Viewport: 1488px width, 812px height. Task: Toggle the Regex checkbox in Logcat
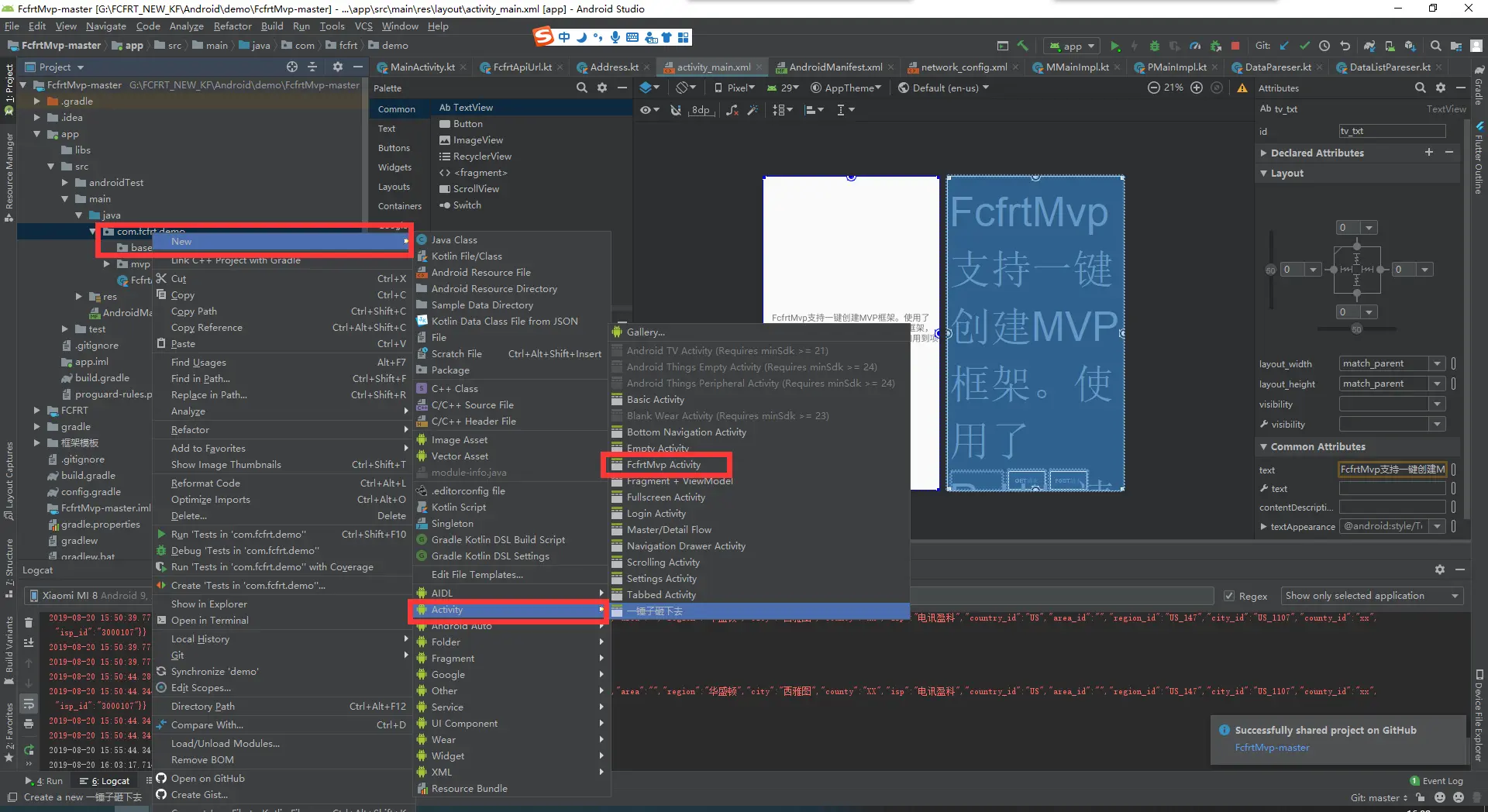click(1229, 596)
